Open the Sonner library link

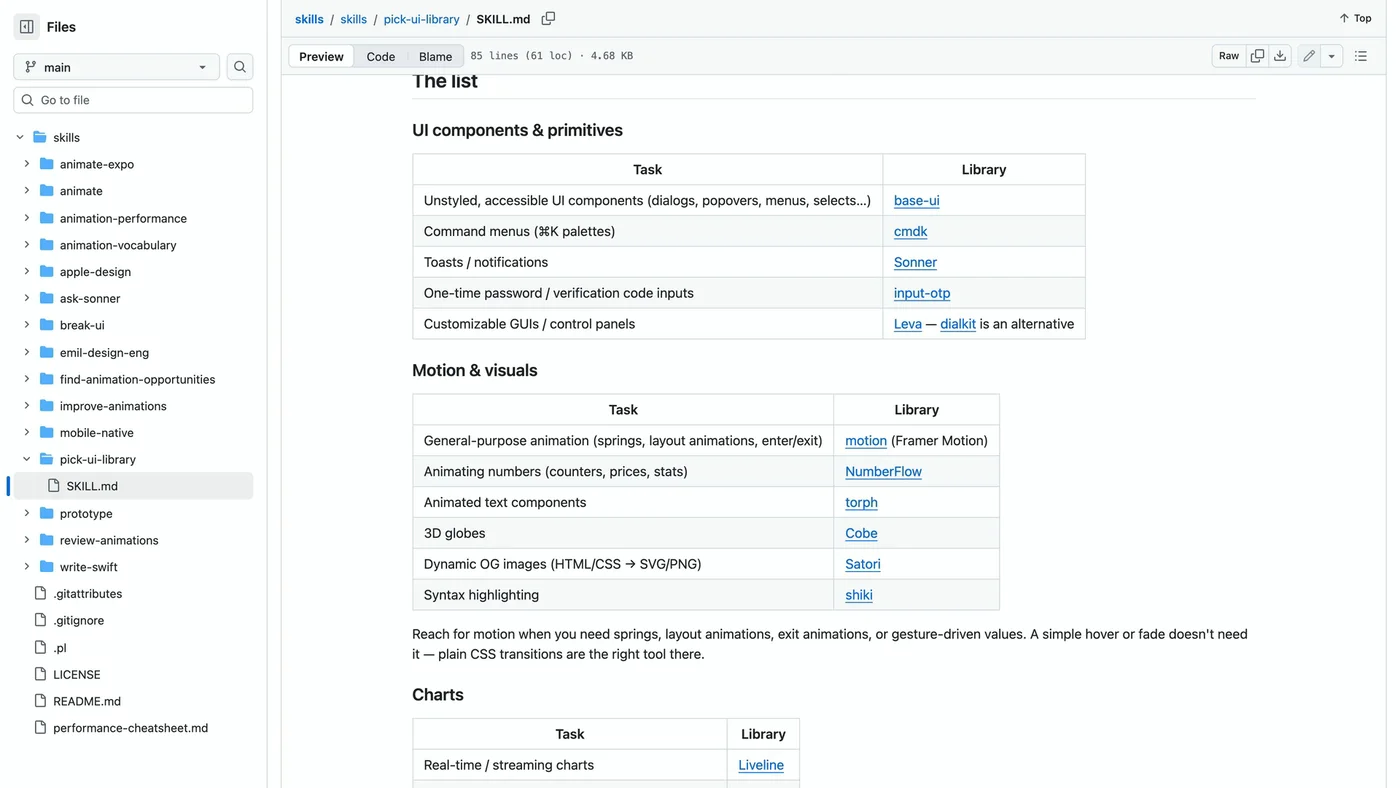tap(915, 262)
